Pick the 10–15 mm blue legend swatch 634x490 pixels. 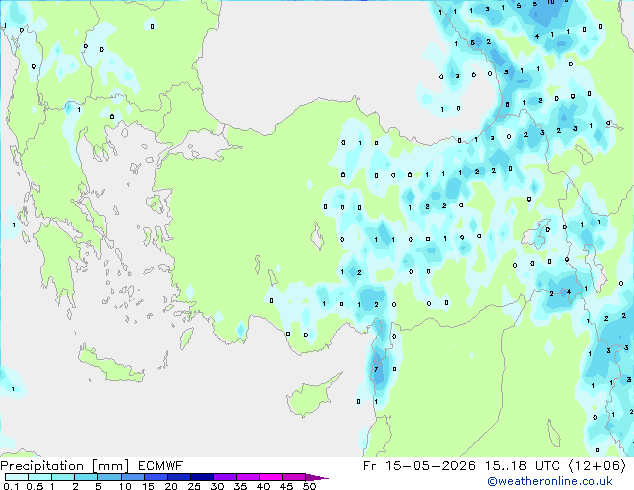[x=132, y=477]
